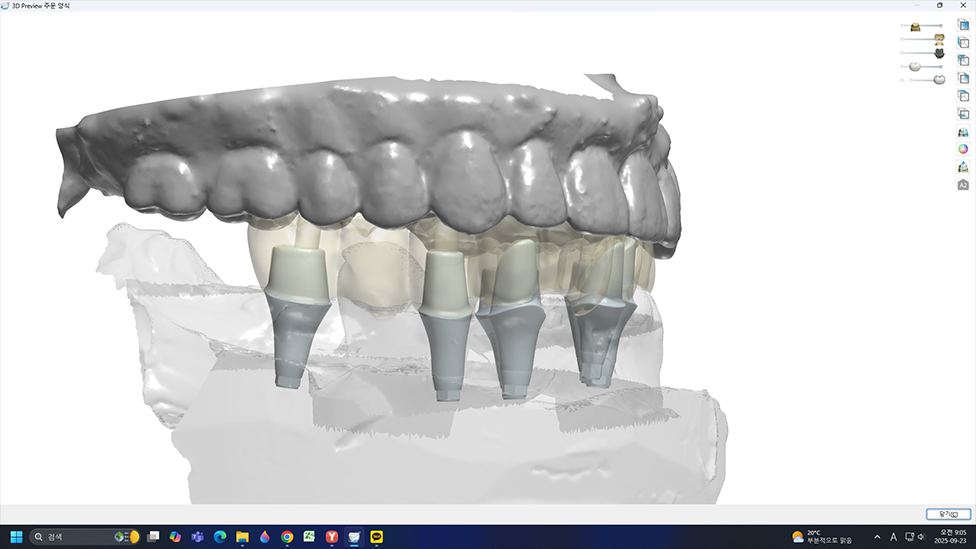Expand the hidden system tray icons
This screenshot has width=976, height=549.
(x=877, y=537)
